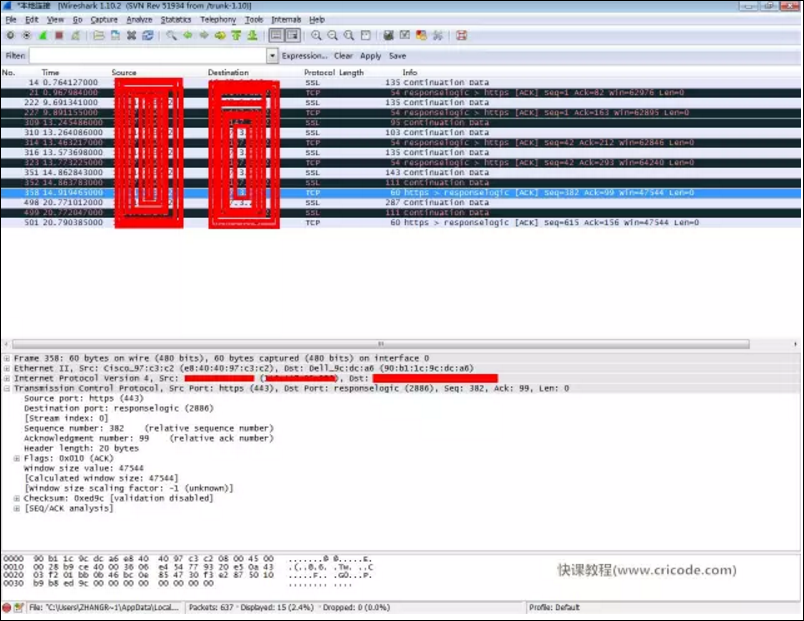Click the red Stop capture toolbar icon
Viewport: 804px width, 621px height.
pyautogui.click(x=59, y=35)
